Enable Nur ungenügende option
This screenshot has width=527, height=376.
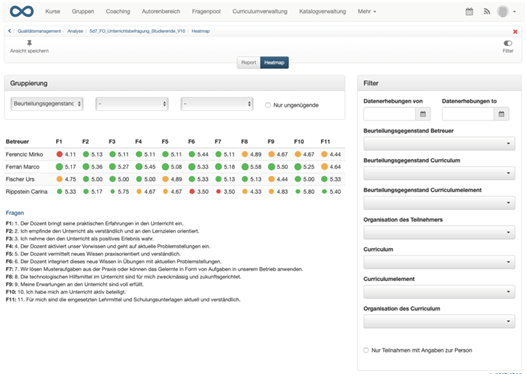[268, 105]
